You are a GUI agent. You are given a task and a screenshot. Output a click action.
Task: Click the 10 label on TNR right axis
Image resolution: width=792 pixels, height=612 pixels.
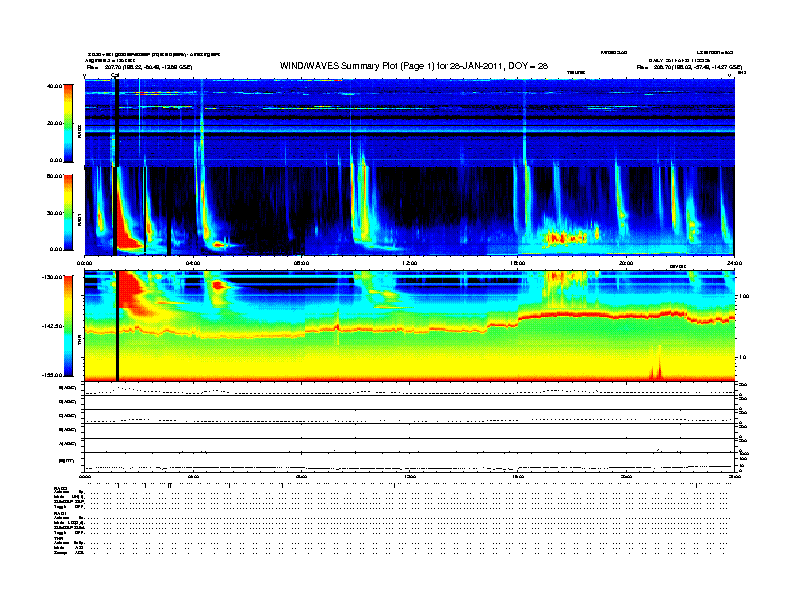click(745, 358)
